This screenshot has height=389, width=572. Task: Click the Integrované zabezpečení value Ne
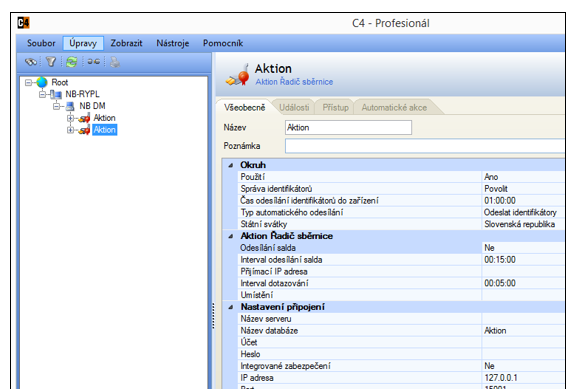pyautogui.click(x=489, y=366)
